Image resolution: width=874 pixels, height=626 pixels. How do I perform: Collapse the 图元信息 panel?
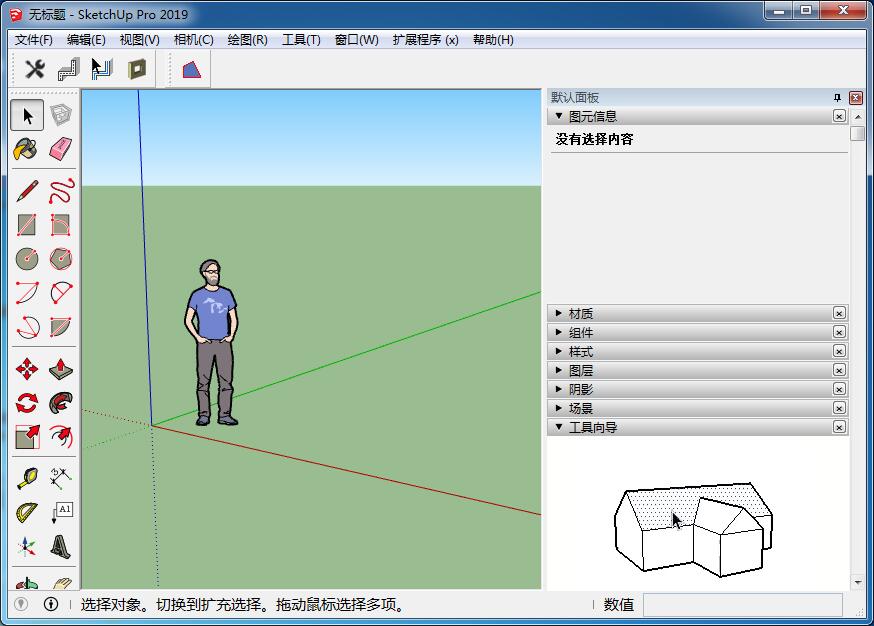point(559,116)
